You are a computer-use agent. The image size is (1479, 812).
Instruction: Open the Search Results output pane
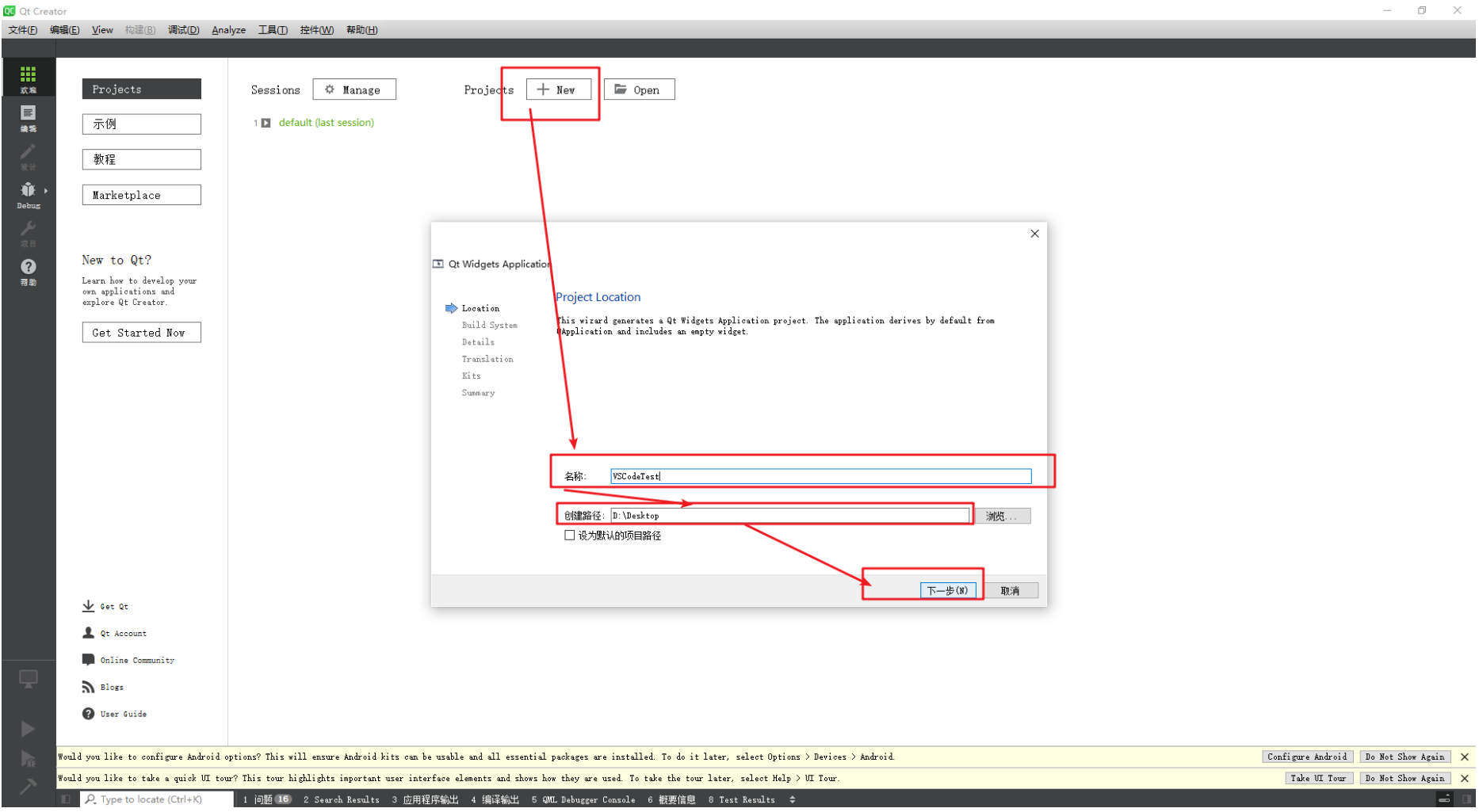[341, 800]
